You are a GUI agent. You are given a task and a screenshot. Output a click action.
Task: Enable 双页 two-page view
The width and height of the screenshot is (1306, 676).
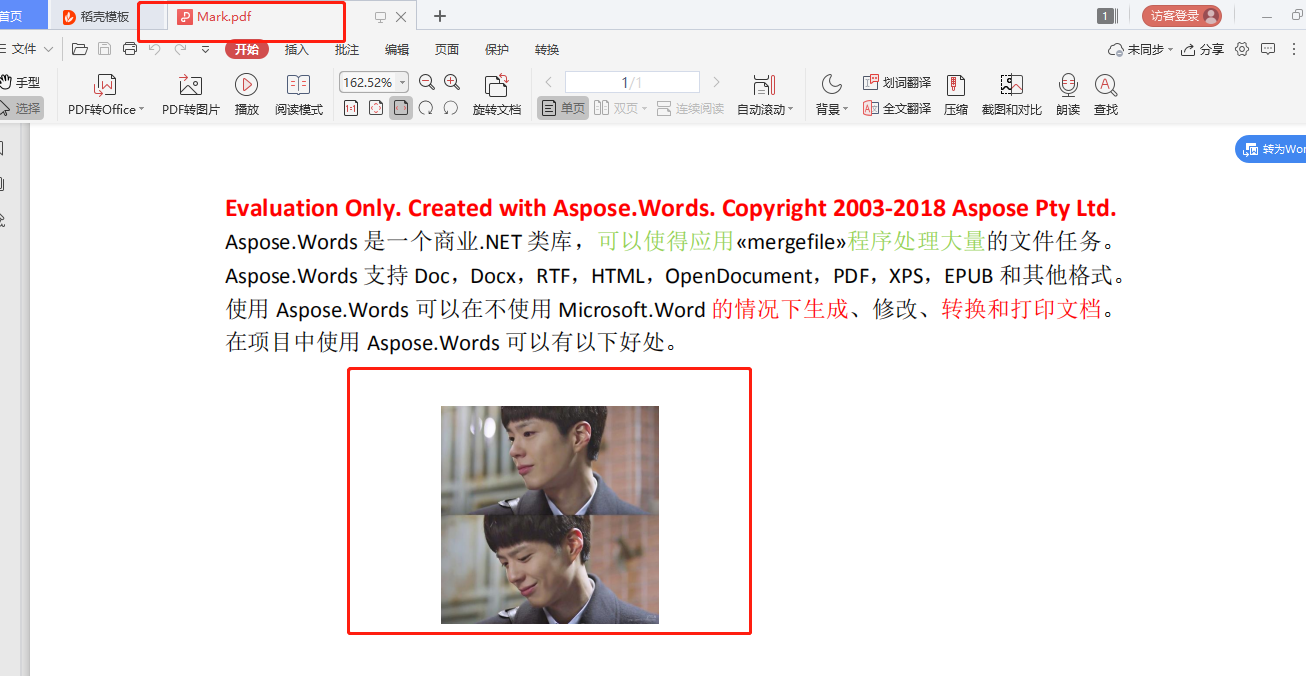point(617,107)
